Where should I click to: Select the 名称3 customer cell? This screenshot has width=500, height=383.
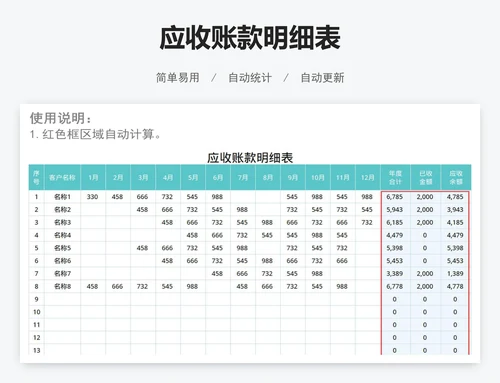click(x=62, y=222)
